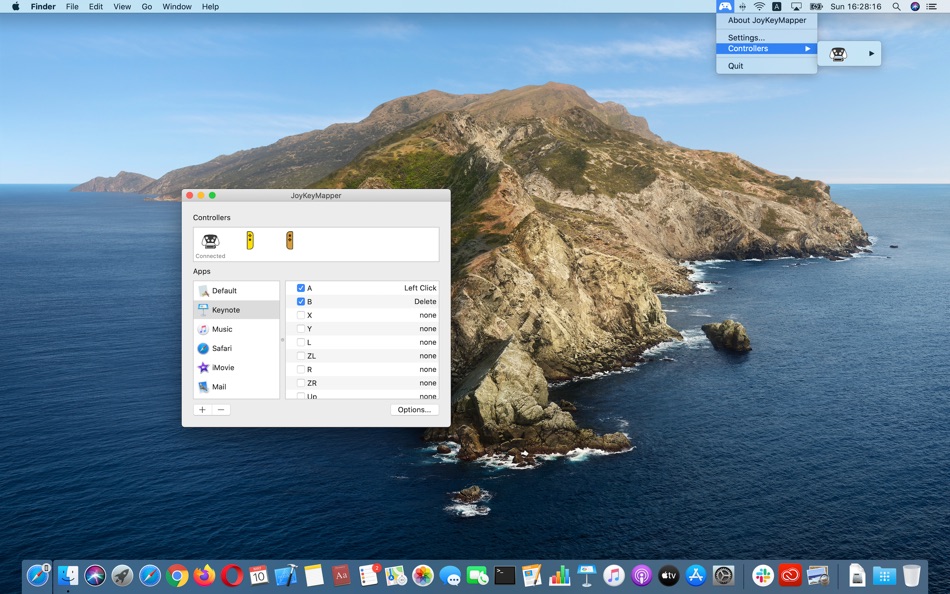Choose Music from the Apps list
Screen dimensions: 950x594
point(222,329)
